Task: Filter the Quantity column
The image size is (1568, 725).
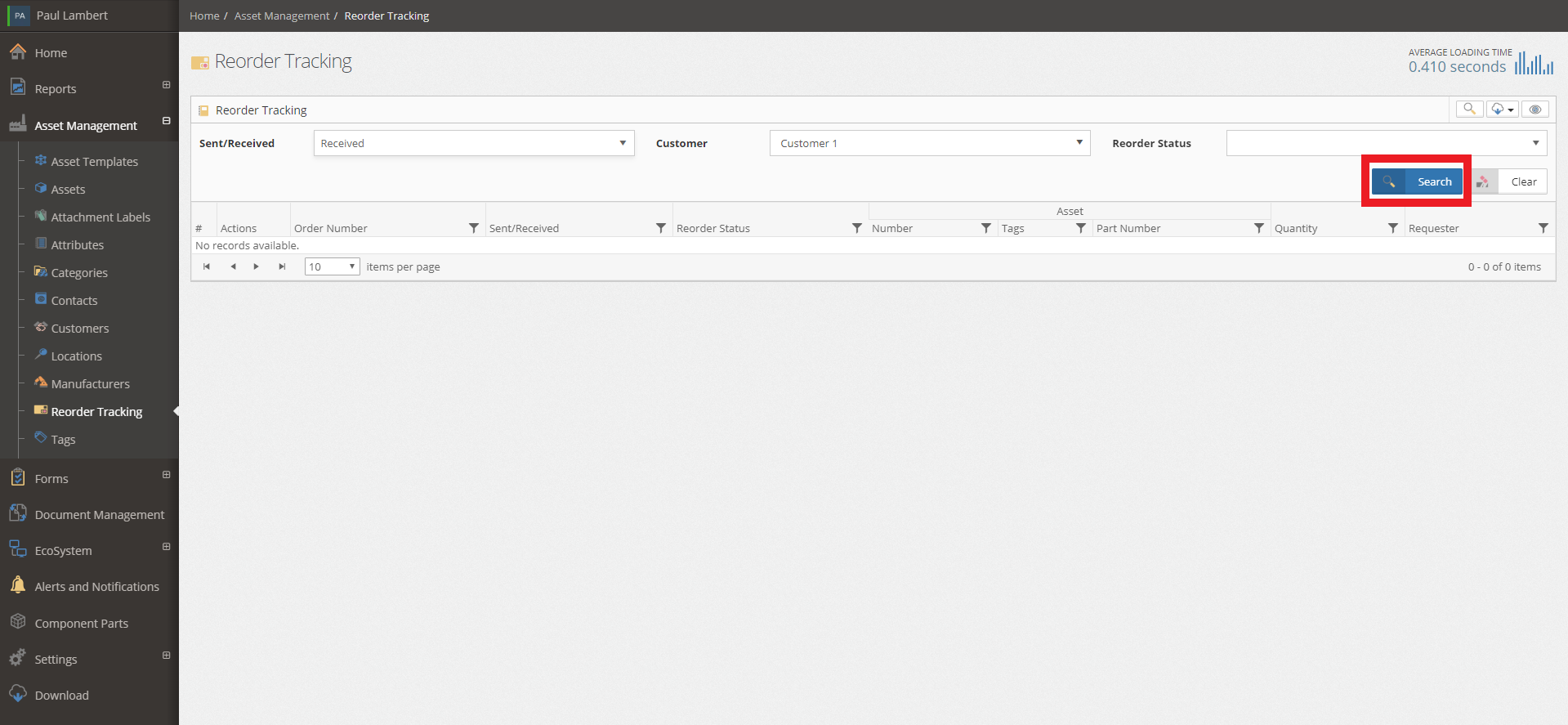Action: click(1393, 228)
